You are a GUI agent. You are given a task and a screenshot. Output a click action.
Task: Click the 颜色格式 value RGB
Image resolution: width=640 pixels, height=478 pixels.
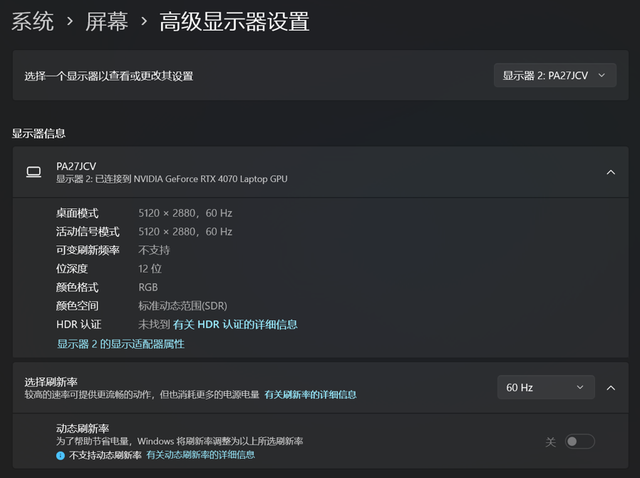point(148,287)
